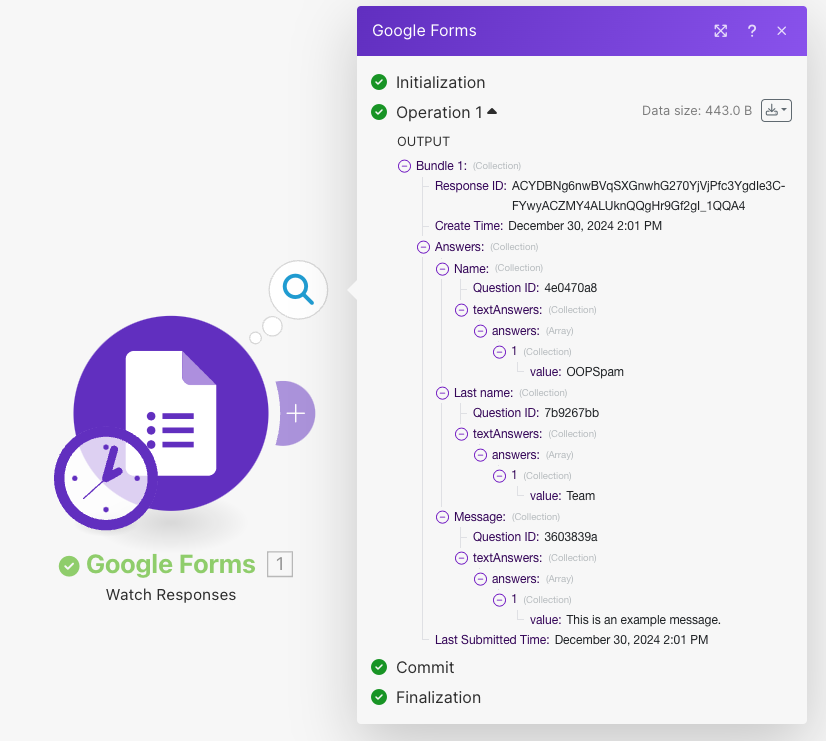The width and height of the screenshot is (826, 741).
Task: Click the Operation 1 green check icon
Action: (379, 112)
